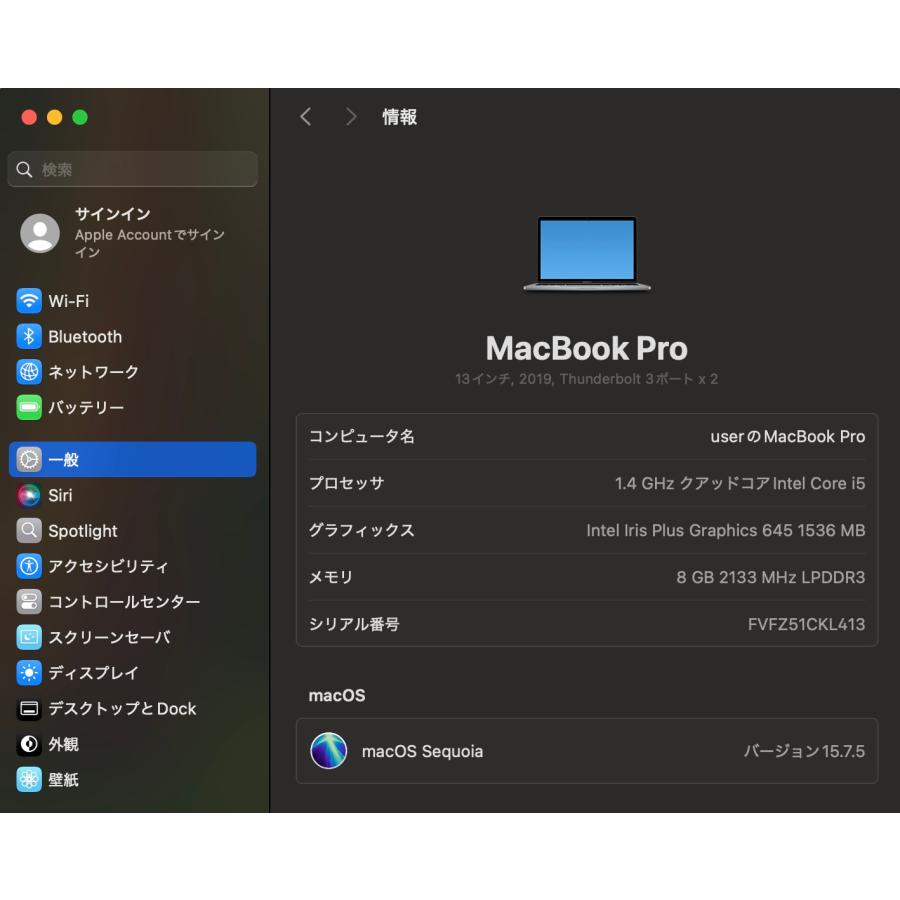The height and width of the screenshot is (900, 900).
Task: Click the 情報 page title
Action: point(399,117)
